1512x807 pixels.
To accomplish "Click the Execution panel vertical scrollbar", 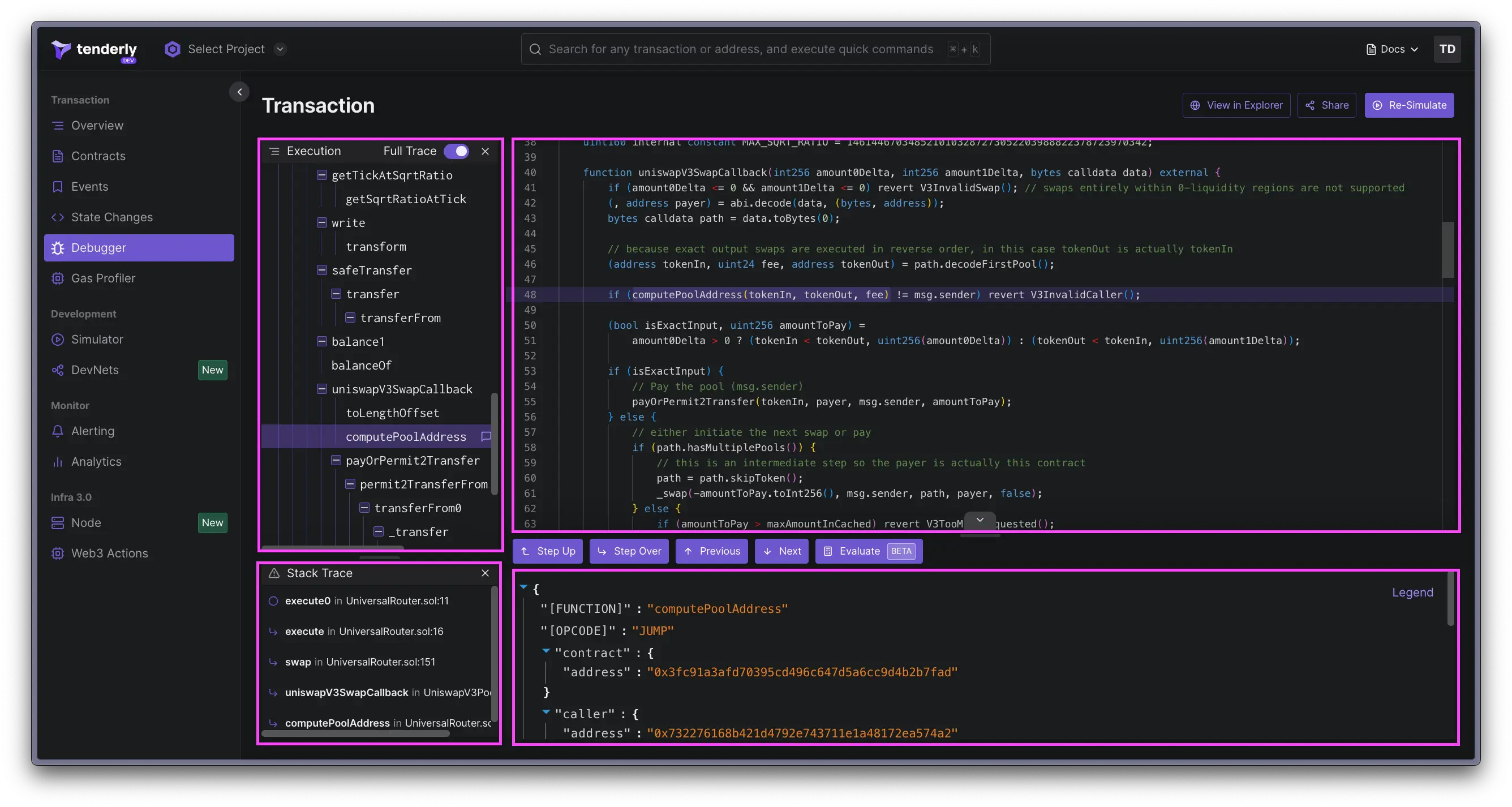I will pyautogui.click(x=494, y=443).
